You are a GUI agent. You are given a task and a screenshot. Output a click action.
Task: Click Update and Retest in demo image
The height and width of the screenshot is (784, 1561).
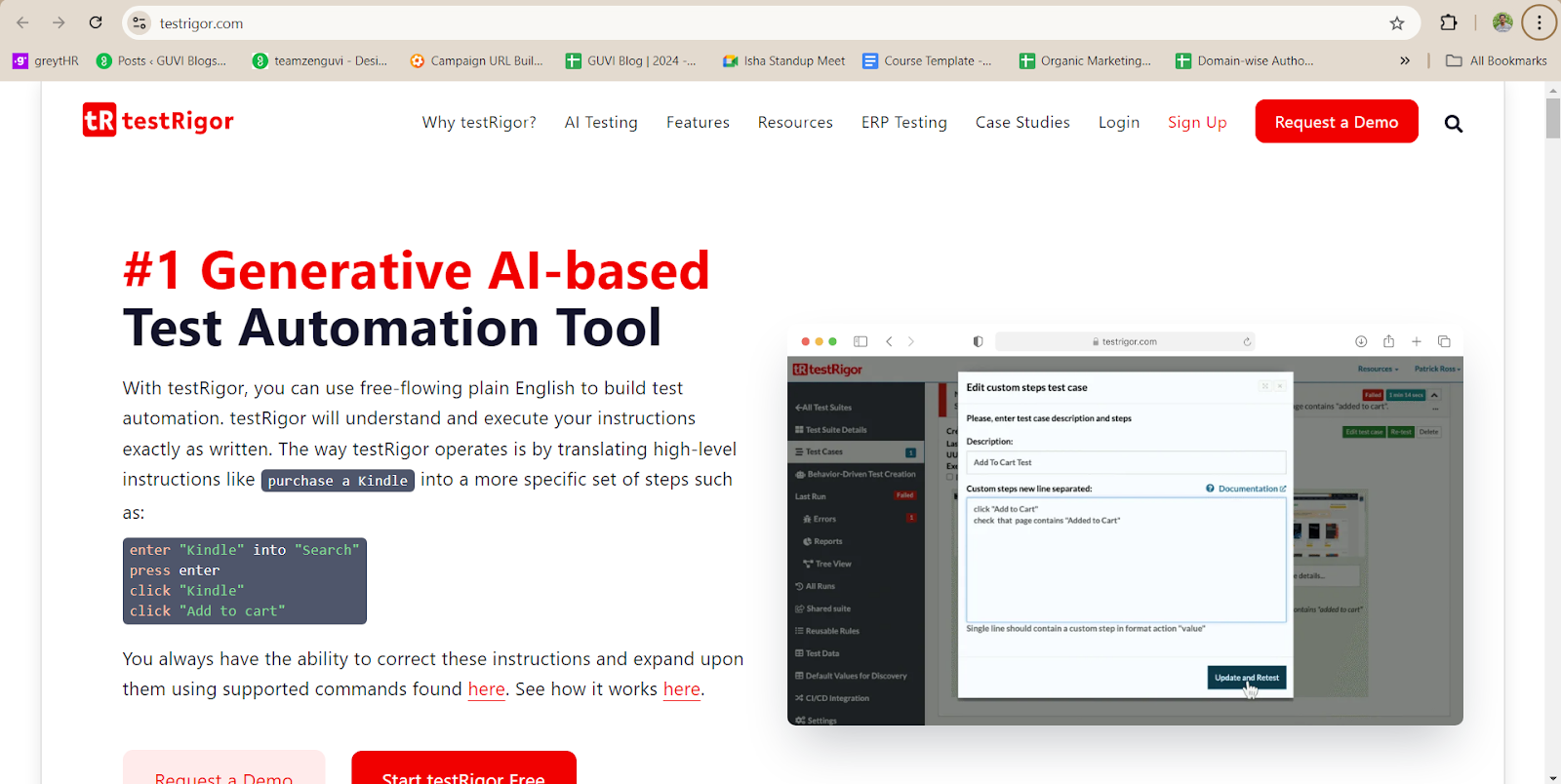(1247, 678)
